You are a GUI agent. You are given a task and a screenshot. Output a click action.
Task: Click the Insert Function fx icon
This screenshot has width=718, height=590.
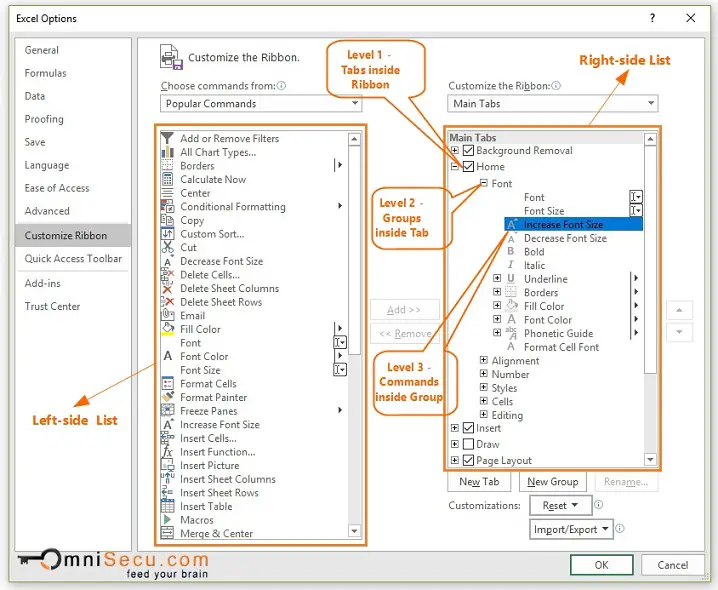click(167, 452)
